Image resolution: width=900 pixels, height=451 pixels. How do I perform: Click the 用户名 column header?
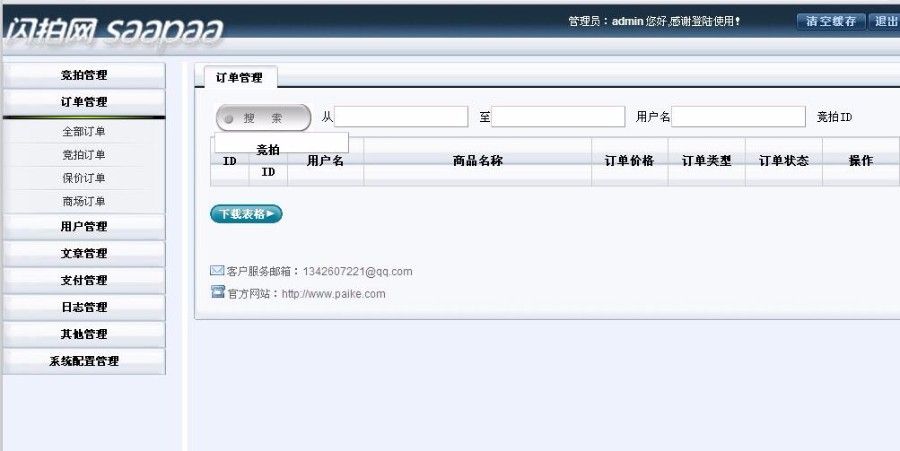(x=325, y=161)
